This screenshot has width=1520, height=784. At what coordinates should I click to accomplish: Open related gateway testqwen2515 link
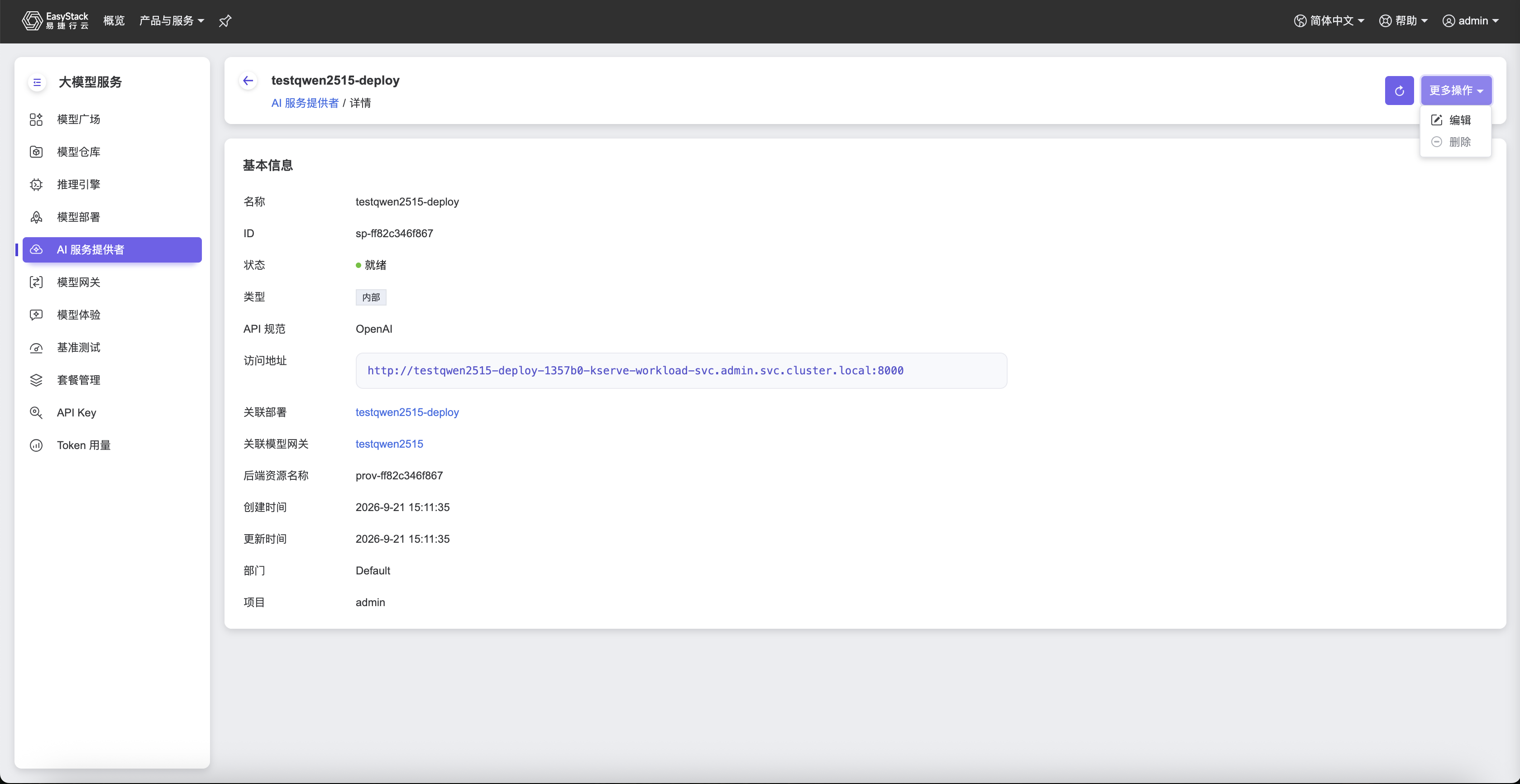point(389,444)
